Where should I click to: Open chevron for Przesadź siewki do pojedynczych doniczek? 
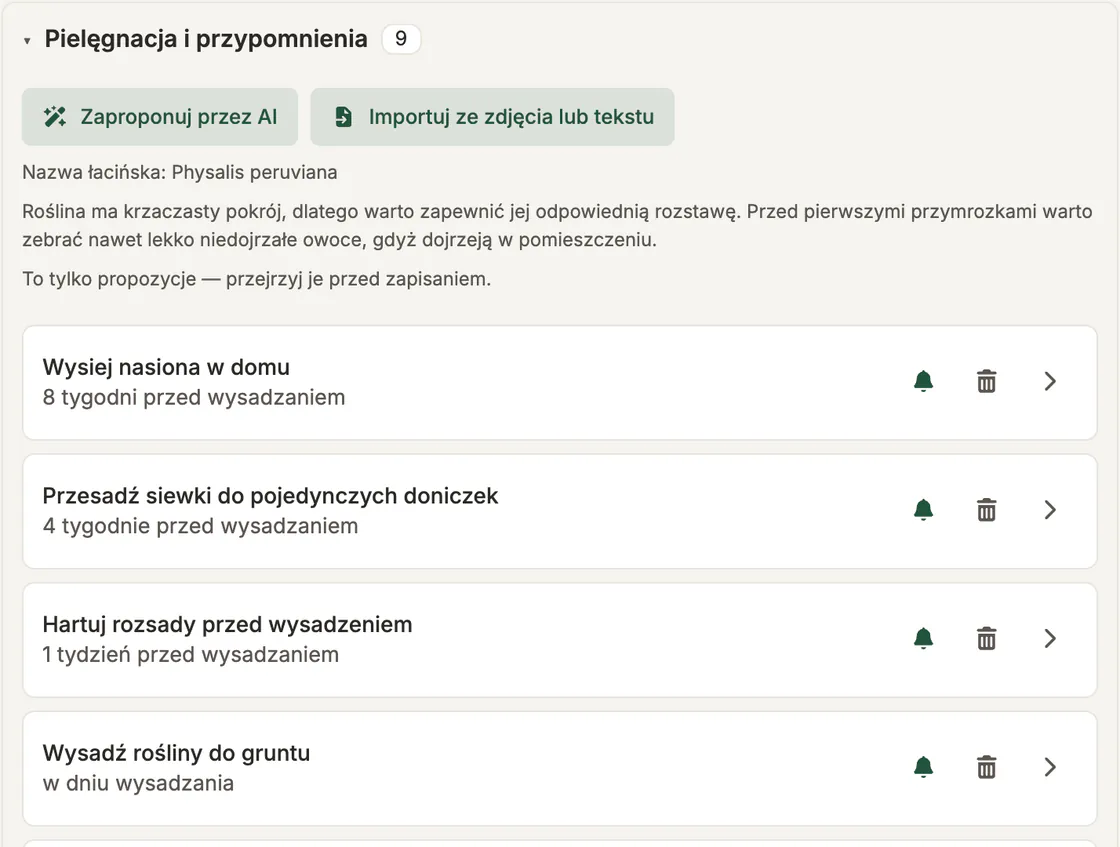coord(1049,510)
